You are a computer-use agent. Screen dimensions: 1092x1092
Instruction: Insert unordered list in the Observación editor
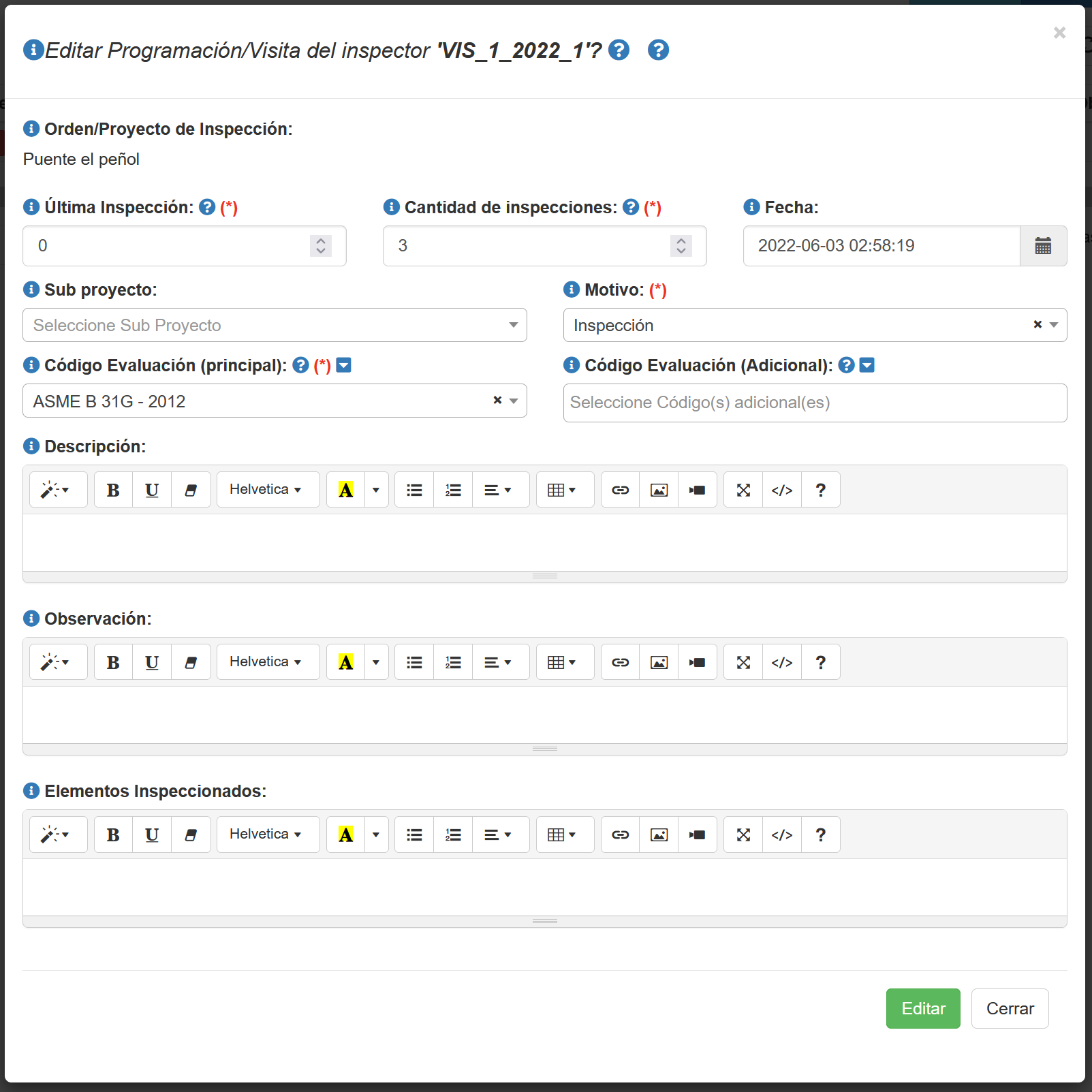tap(414, 662)
